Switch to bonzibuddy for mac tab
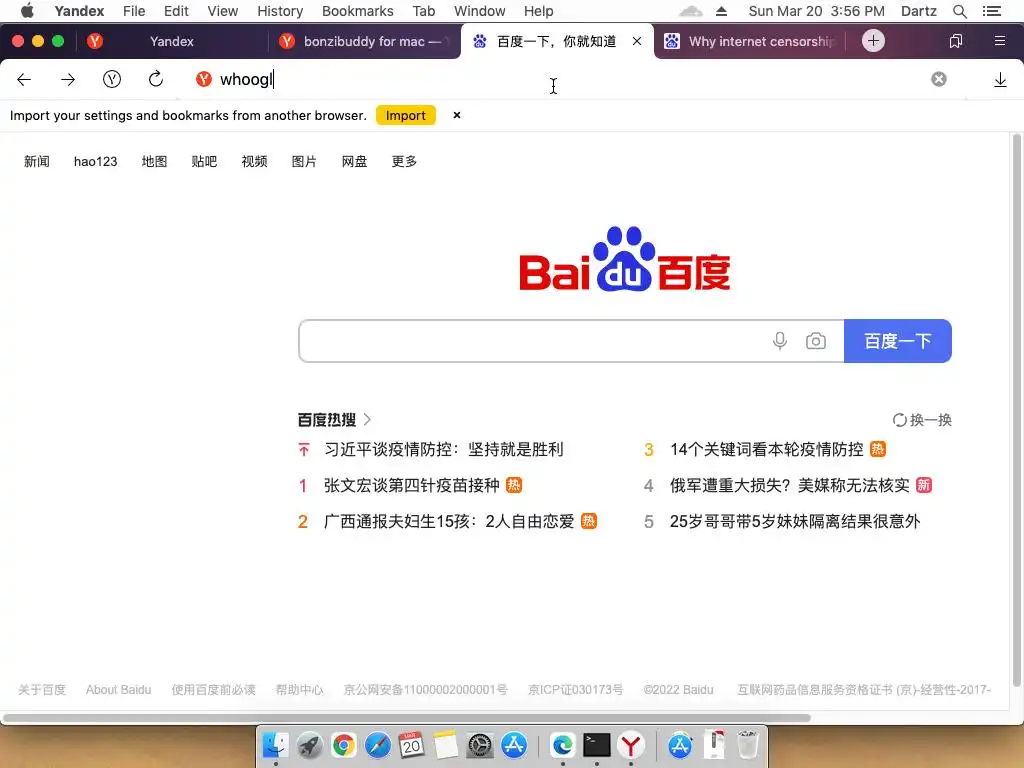 364,41
